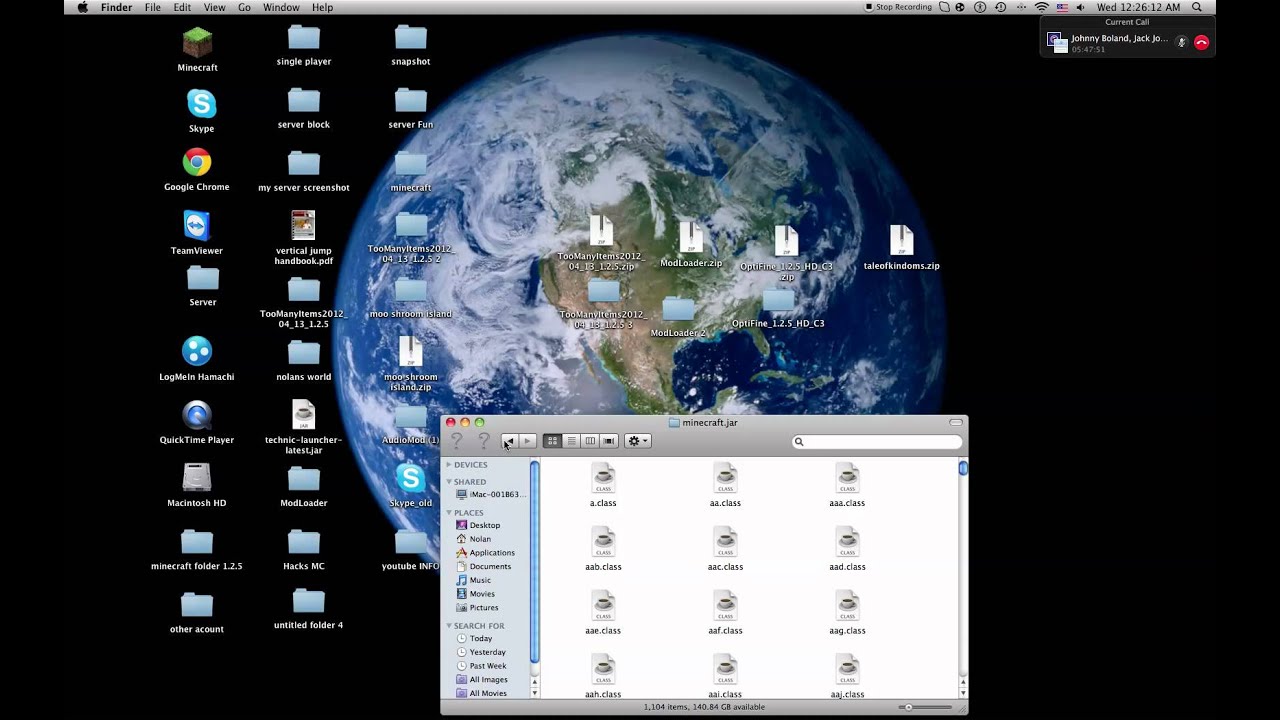Select the LogMeIn Hamachi desktop icon

[x=197, y=358]
